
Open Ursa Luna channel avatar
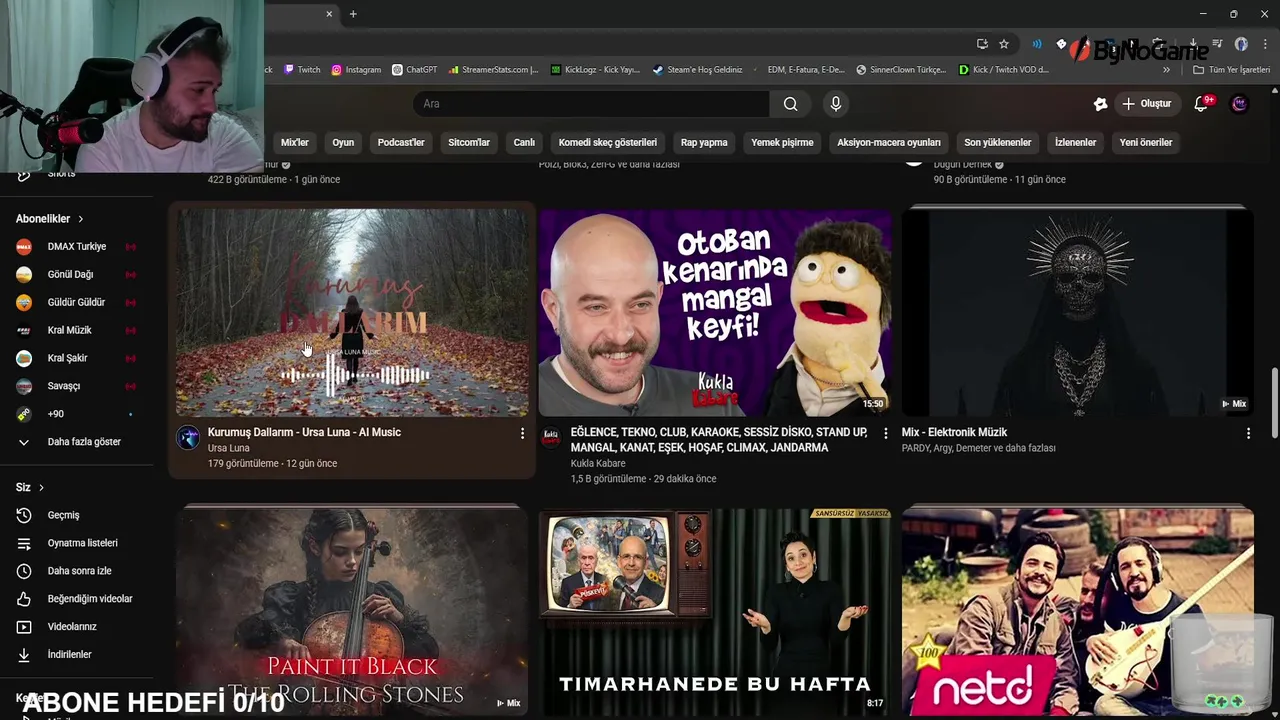click(188, 438)
